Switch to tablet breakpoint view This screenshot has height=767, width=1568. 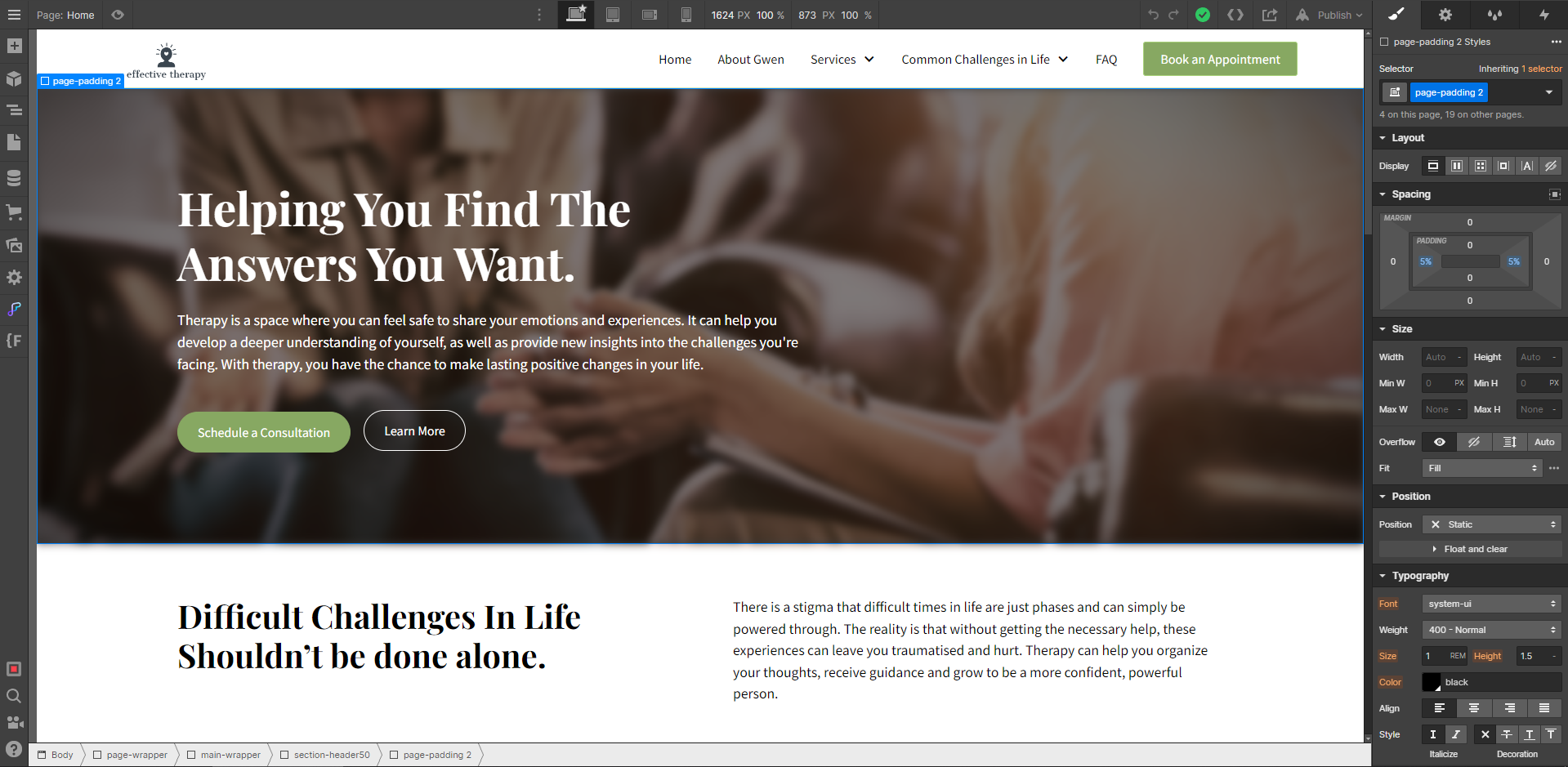(x=613, y=15)
